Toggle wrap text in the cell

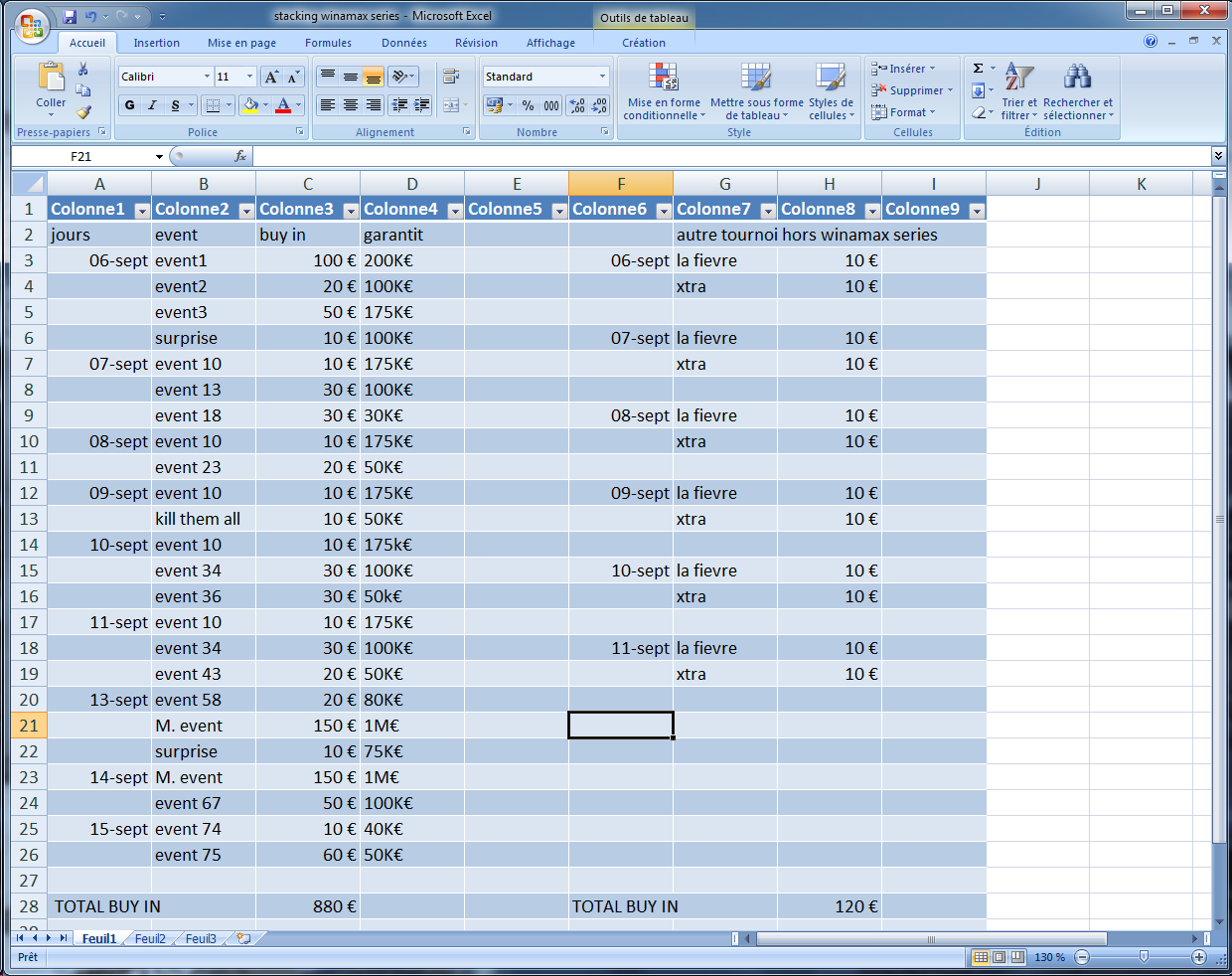pyautogui.click(x=451, y=77)
